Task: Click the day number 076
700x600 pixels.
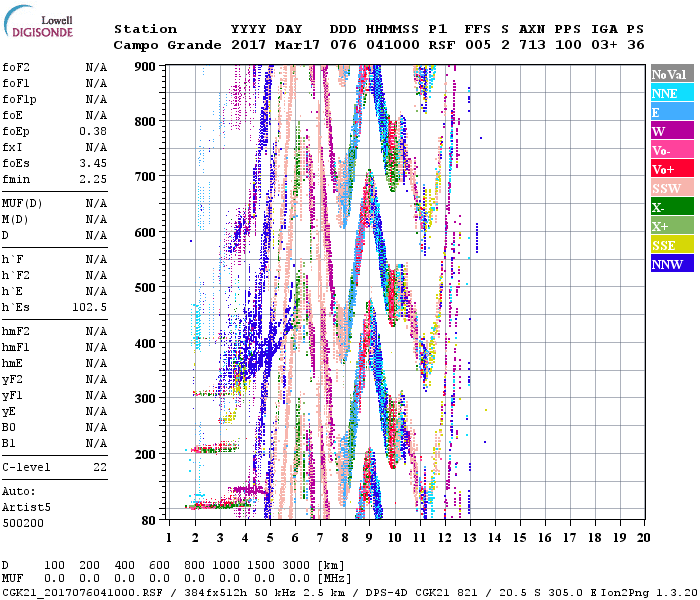Action: pos(343,45)
